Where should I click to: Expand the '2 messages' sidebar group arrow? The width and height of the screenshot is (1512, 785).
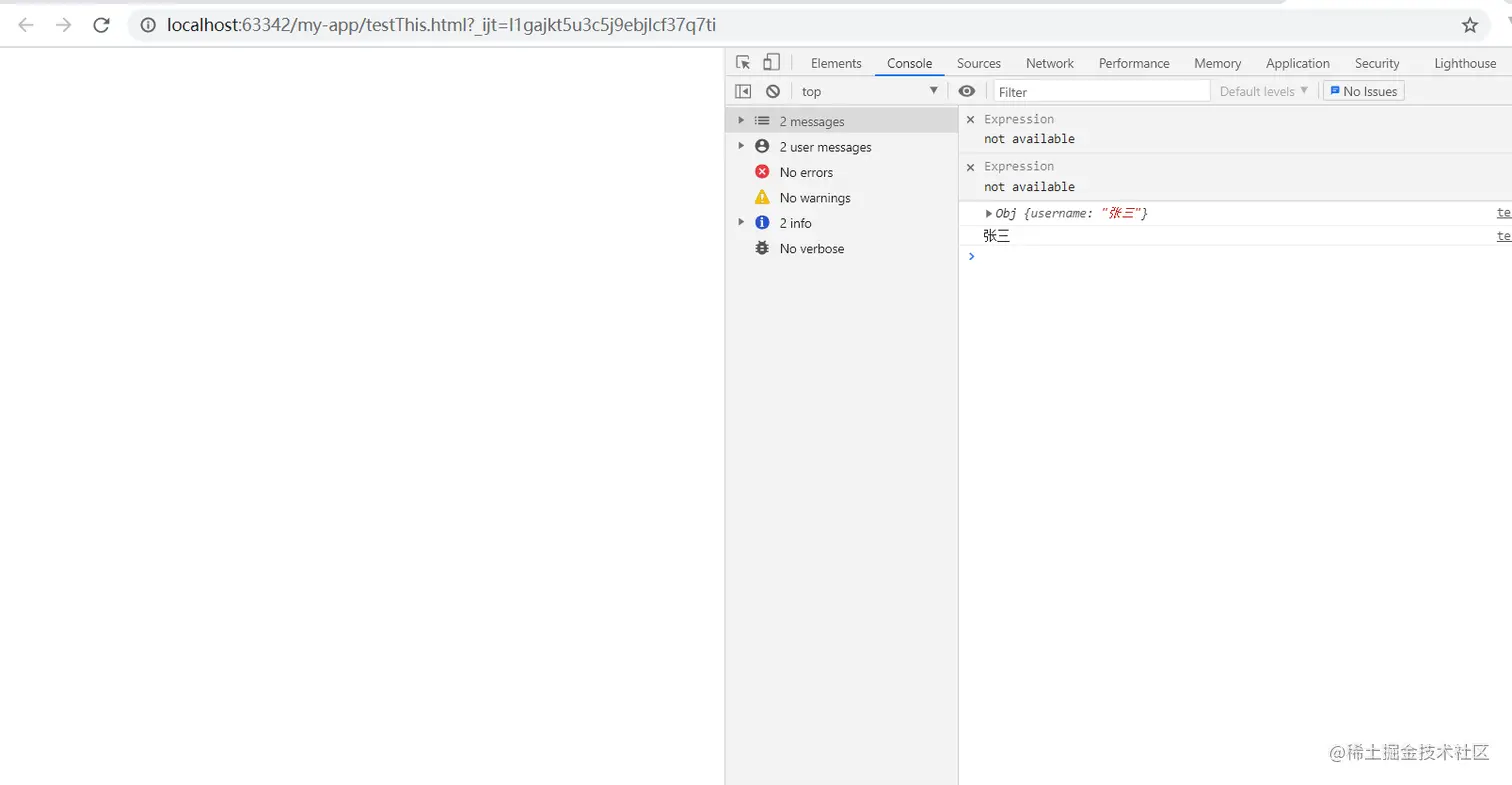[x=741, y=121]
